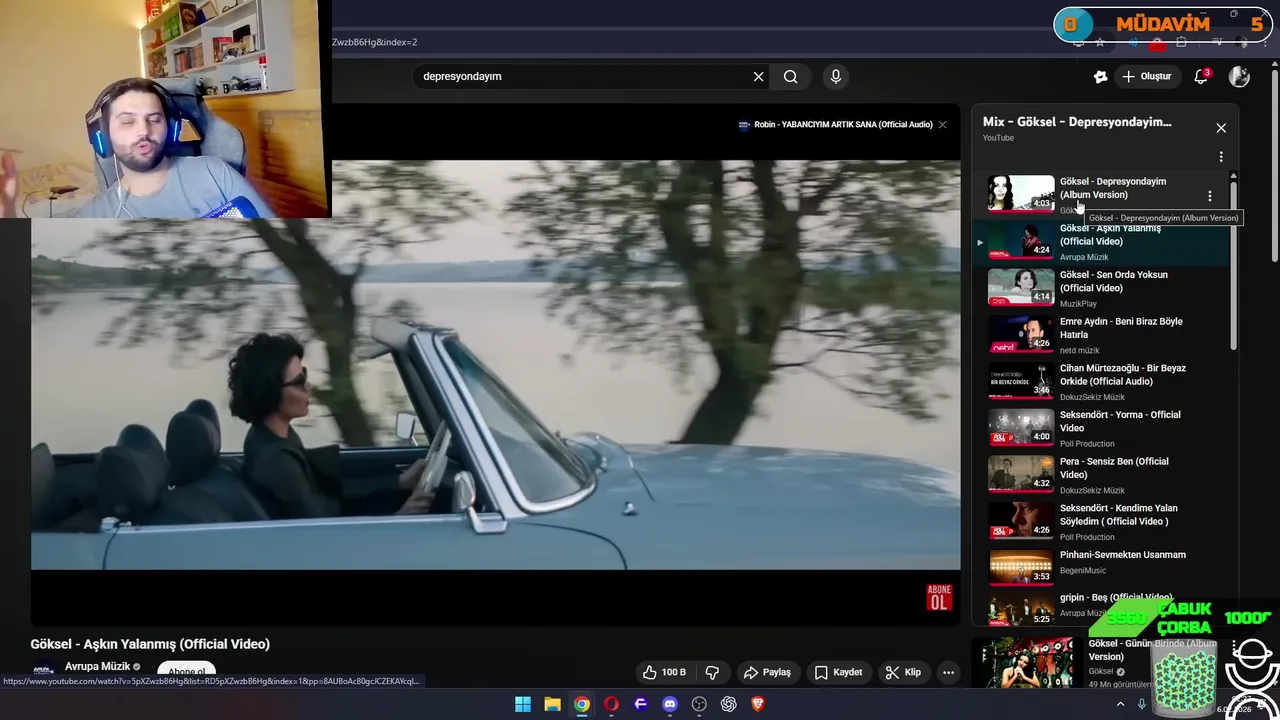The image size is (1280, 720).
Task: Activate voice search microphone icon
Action: (836, 76)
